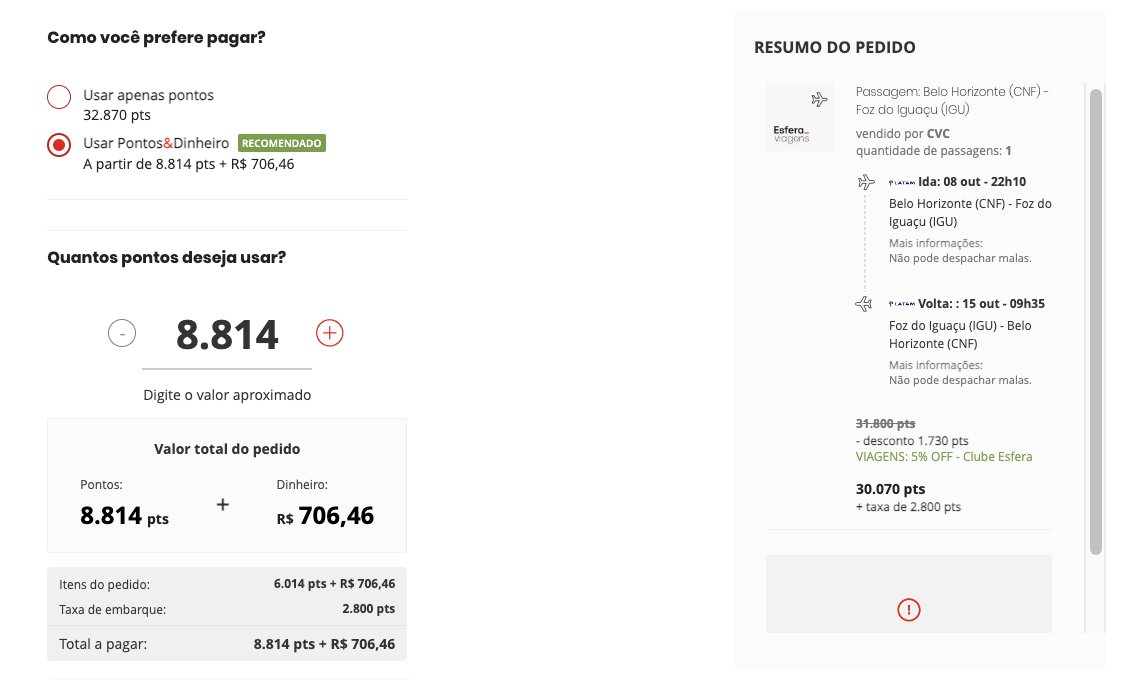Viewport: 1132px width, 680px height.
Task: Click 'VIAGENS: 5% OFF - Clube Esfera' link
Action: [x=944, y=457]
